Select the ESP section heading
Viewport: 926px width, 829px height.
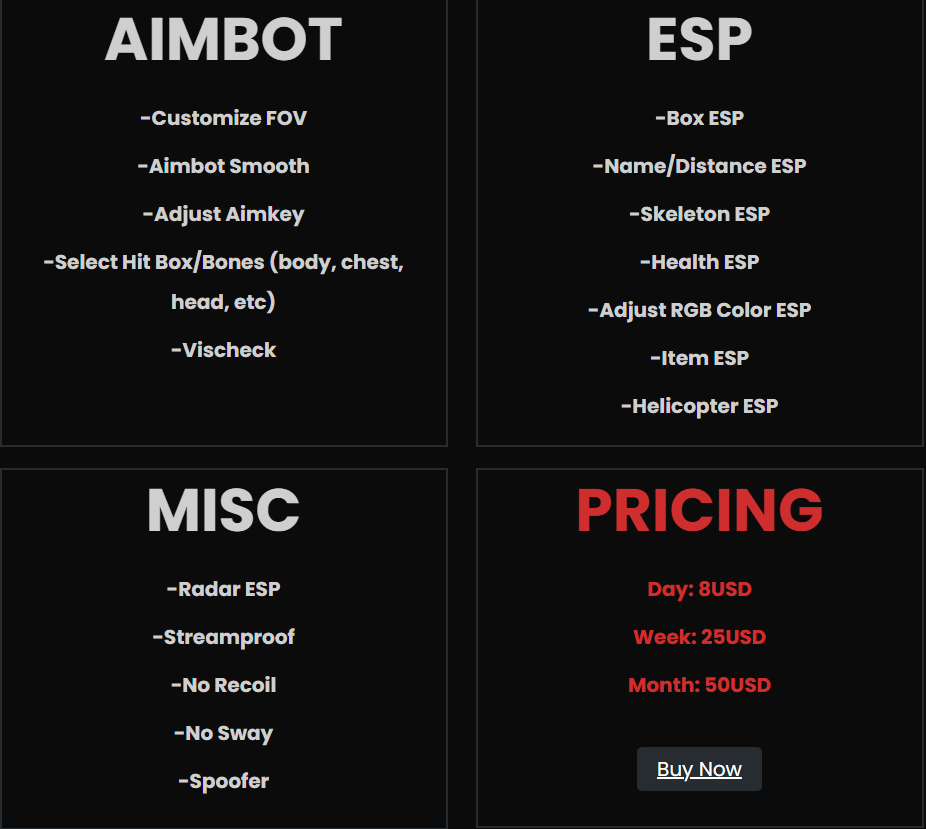699,40
